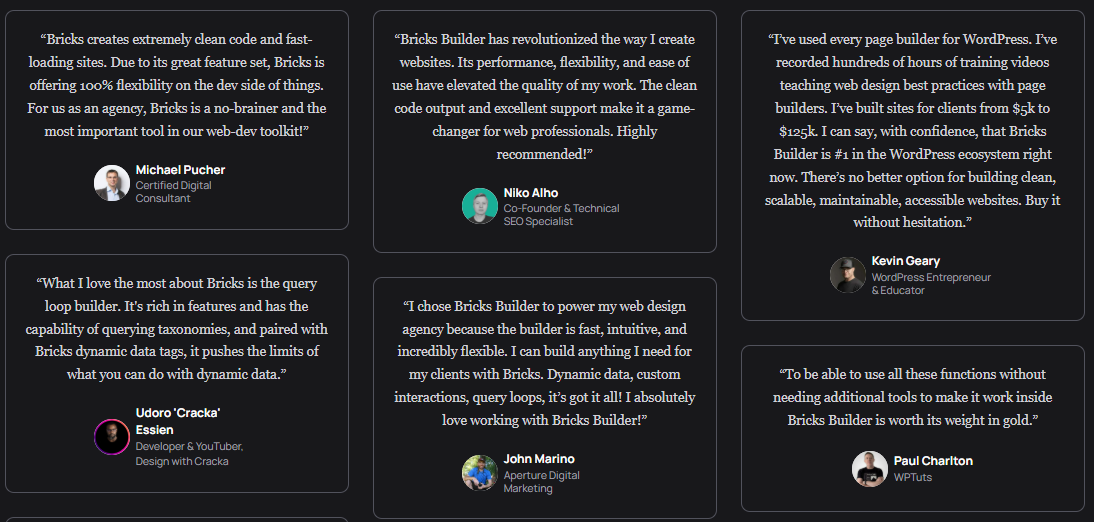The width and height of the screenshot is (1094, 522).
Task: Click Michael Pucher's avatar photo
Action: (112, 184)
